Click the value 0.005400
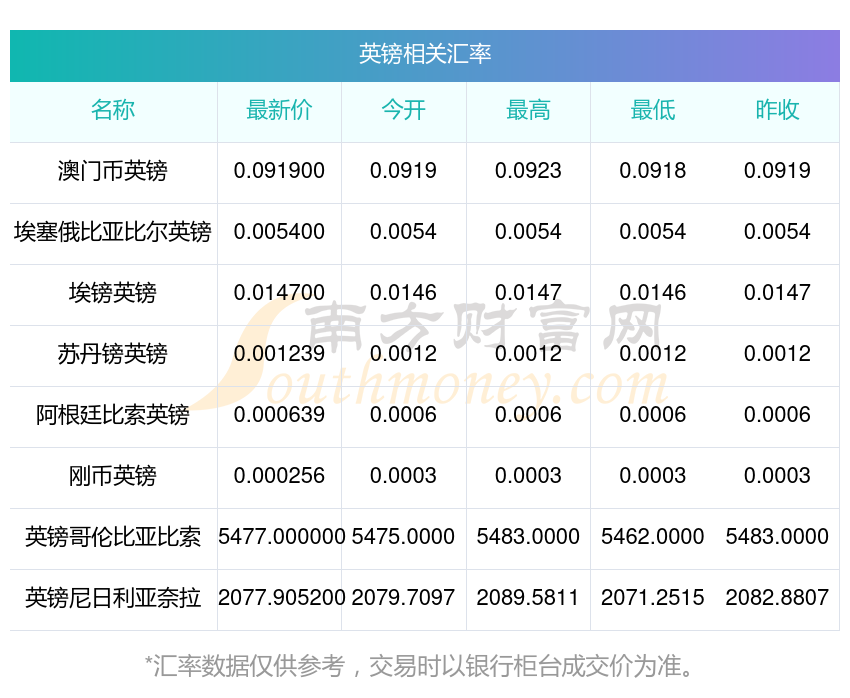Screen dimensions: 850x698 pyautogui.click(x=279, y=232)
